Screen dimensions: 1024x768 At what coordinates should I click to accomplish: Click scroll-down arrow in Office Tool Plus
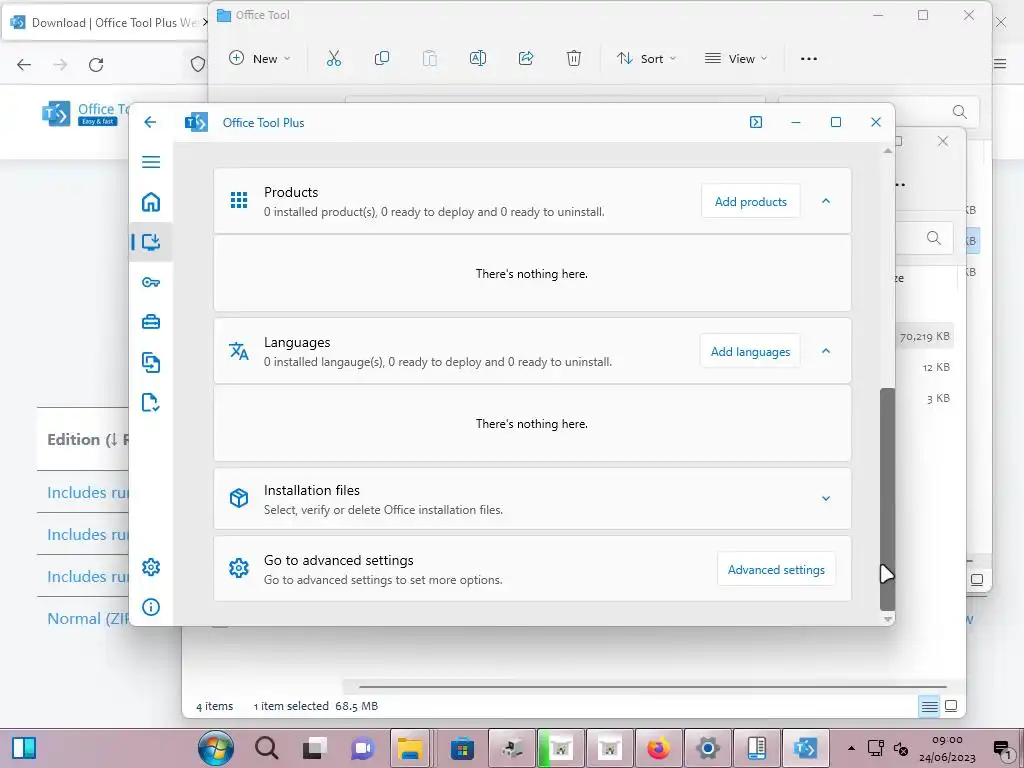click(x=888, y=618)
